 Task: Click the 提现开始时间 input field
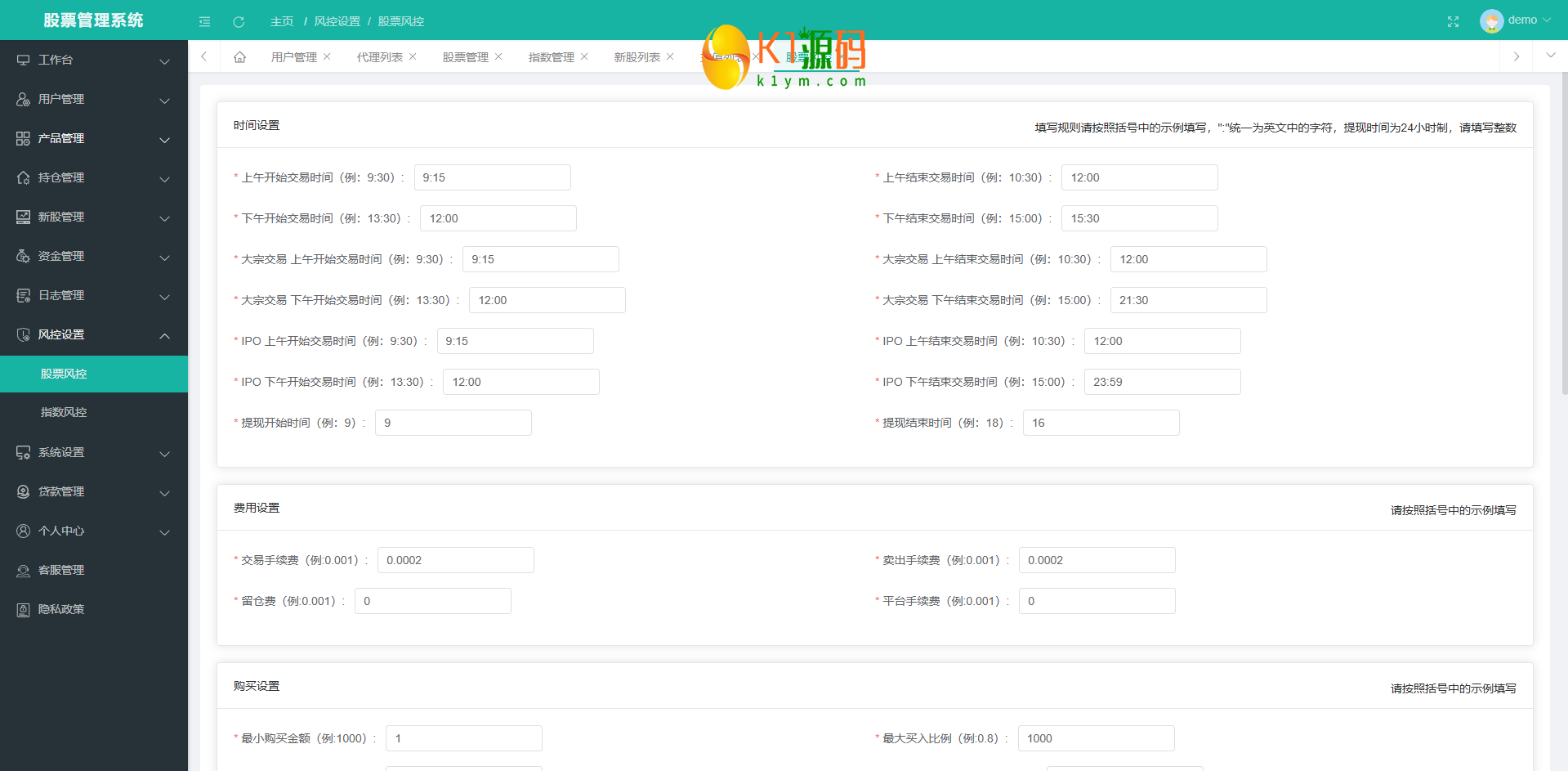[453, 423]
